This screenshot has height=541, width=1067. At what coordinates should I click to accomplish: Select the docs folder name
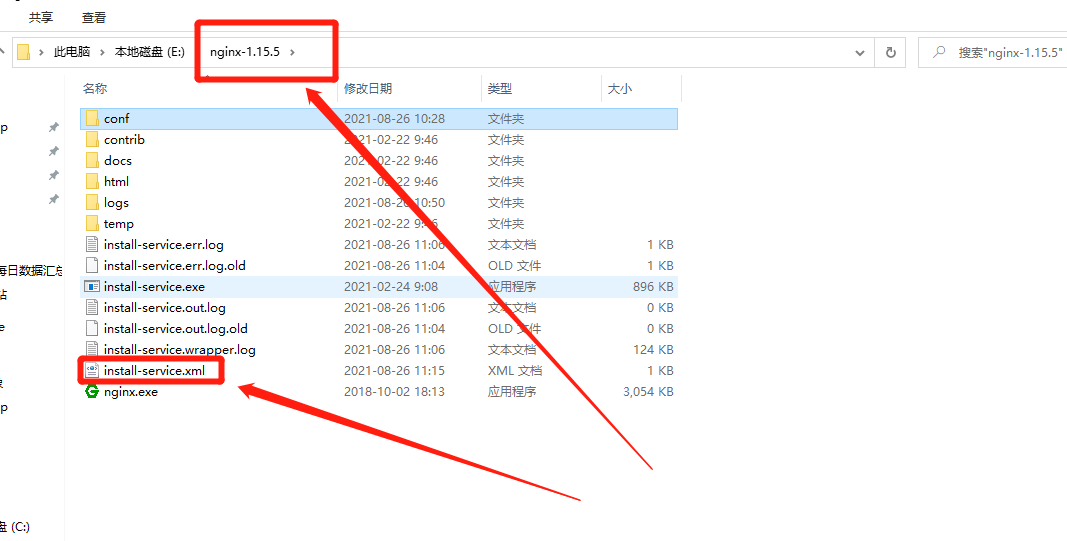(x=118, y=161)
